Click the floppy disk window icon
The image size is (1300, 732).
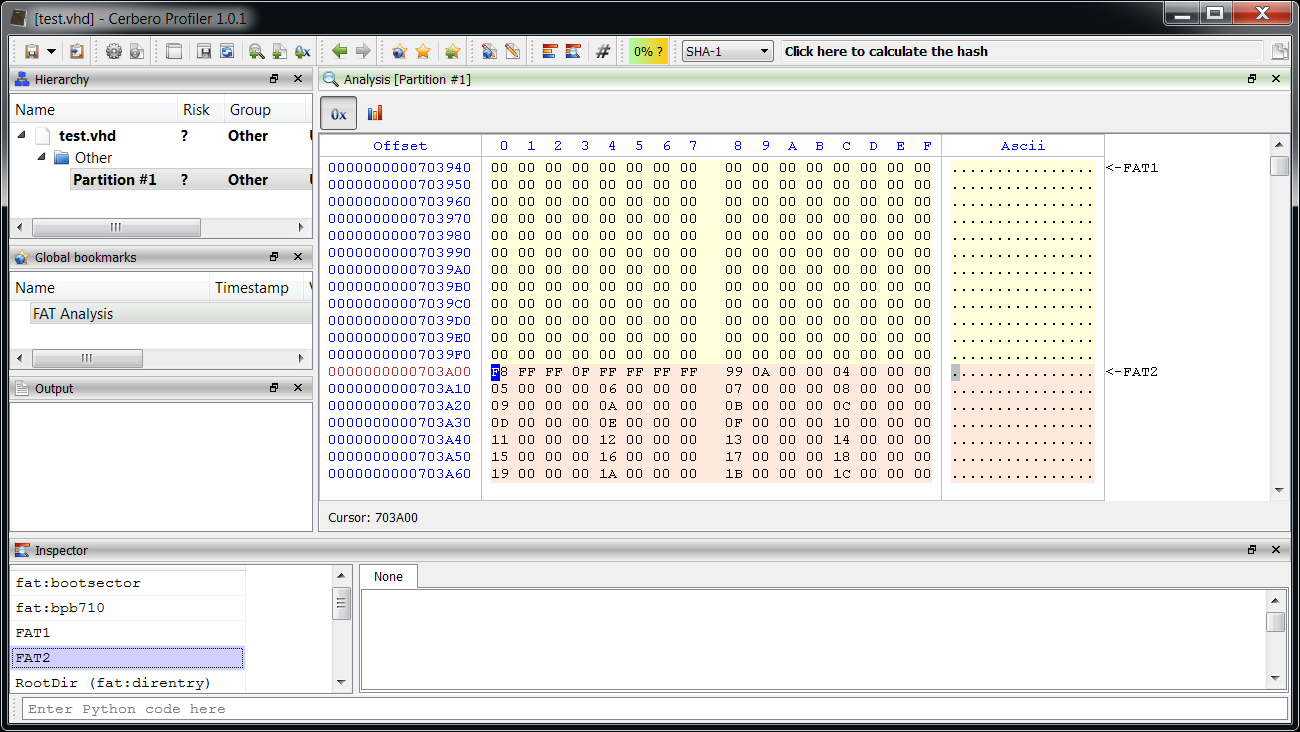tap(204, 51)
